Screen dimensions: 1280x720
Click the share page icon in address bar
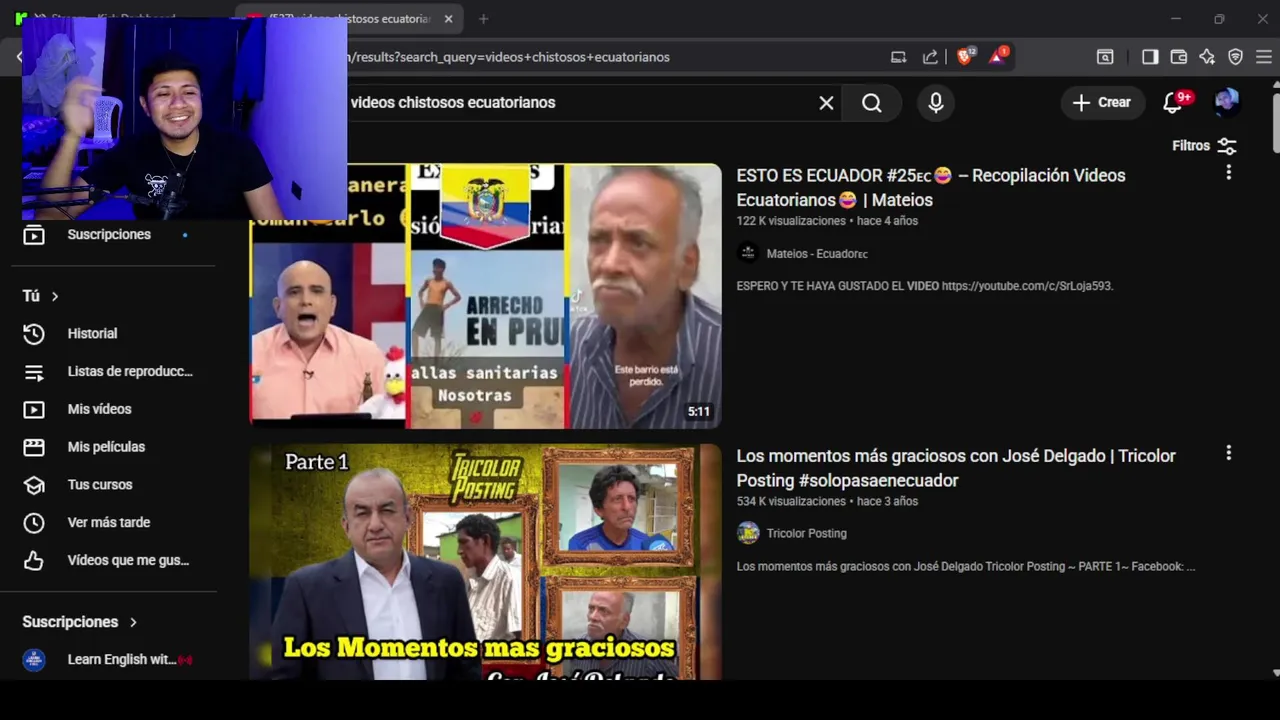(931, 57)
